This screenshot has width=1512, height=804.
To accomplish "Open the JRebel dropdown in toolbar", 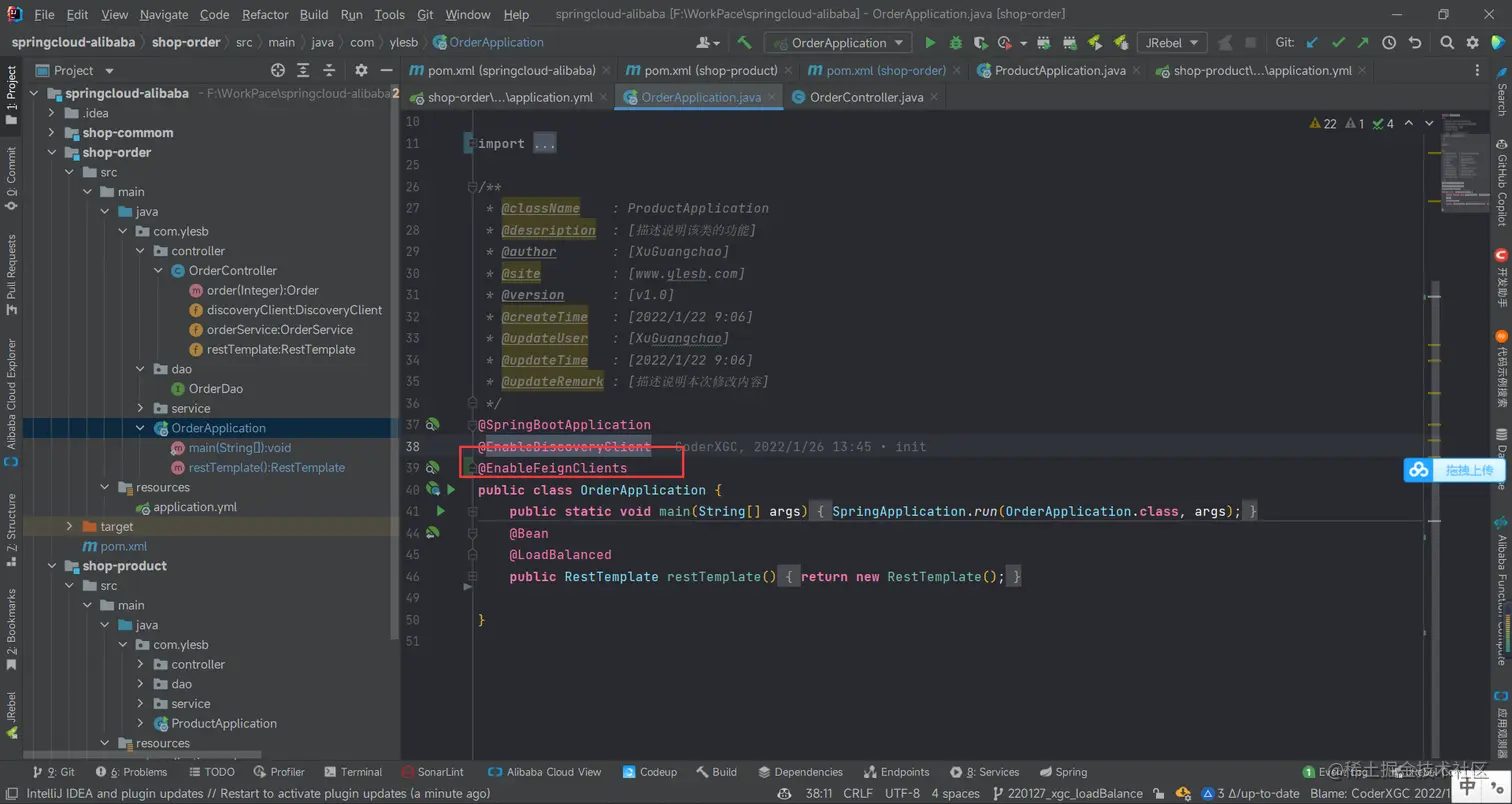I will click(x=1172, y=43).
